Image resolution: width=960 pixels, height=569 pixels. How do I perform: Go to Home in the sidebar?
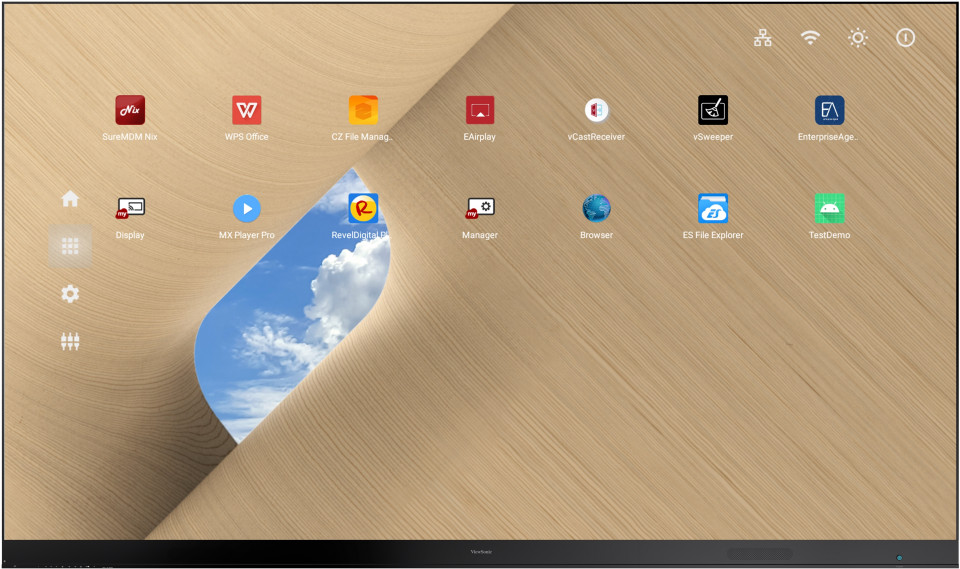click(70, 199)
